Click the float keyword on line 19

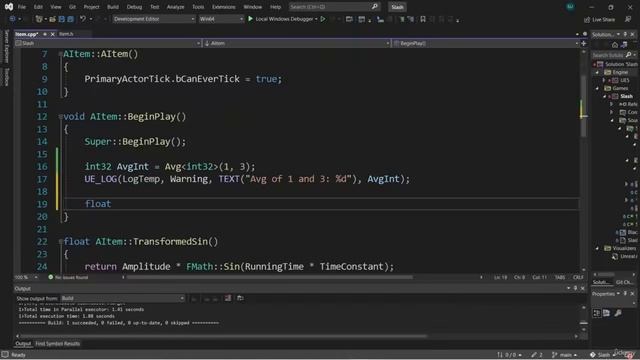[x=98, y=204]
